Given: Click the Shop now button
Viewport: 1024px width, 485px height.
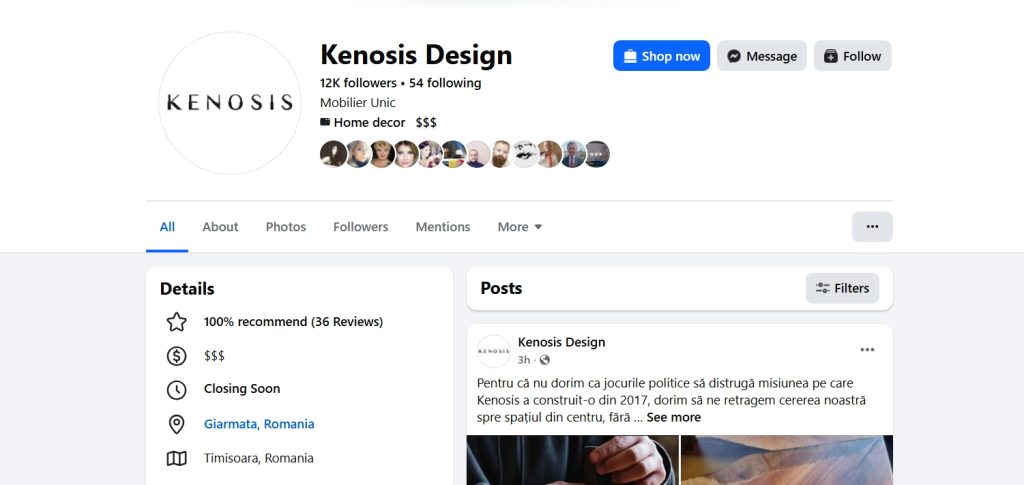Looking at the screenshot, I should coord(661,56).
